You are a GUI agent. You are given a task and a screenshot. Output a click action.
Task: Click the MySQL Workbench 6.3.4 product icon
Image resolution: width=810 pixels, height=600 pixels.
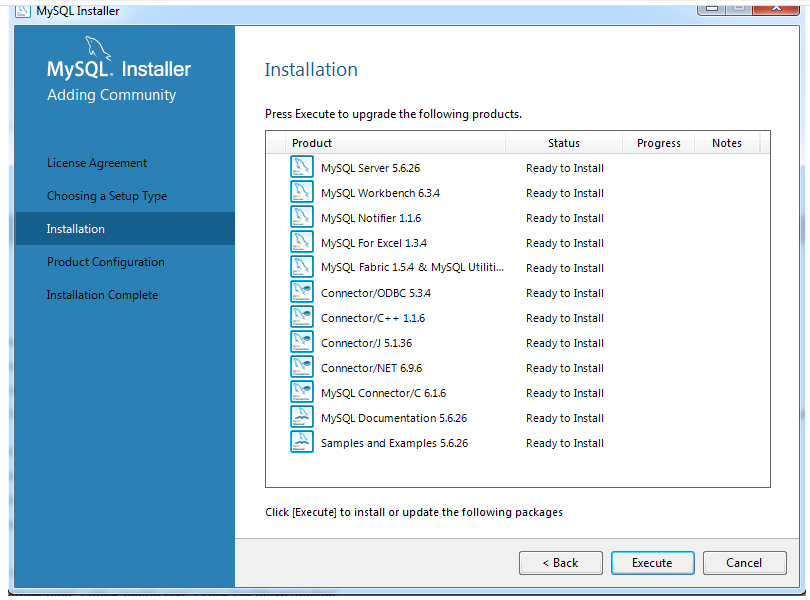pos(302,193)
